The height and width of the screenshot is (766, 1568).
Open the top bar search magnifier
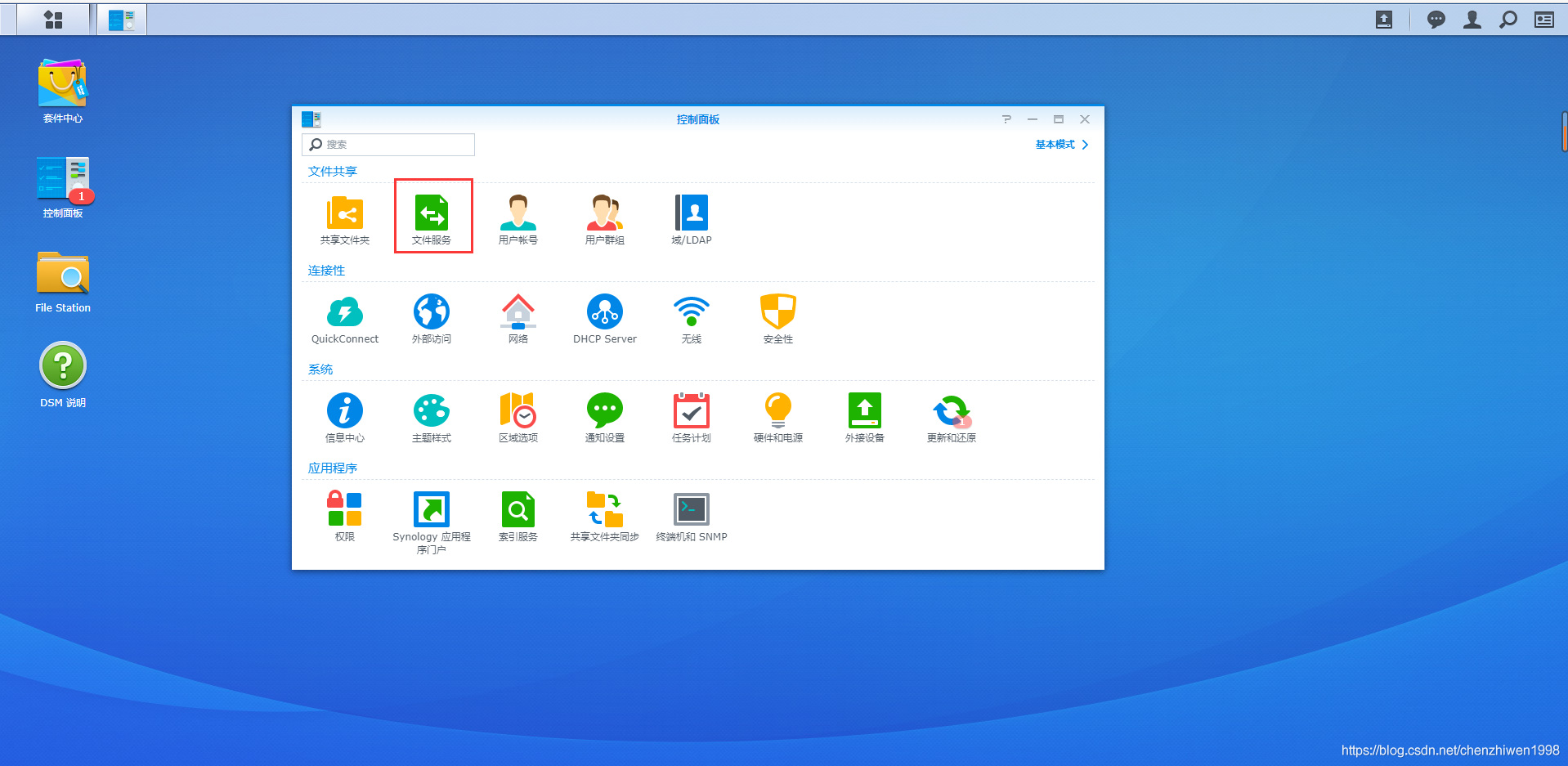coord(1508,20)
